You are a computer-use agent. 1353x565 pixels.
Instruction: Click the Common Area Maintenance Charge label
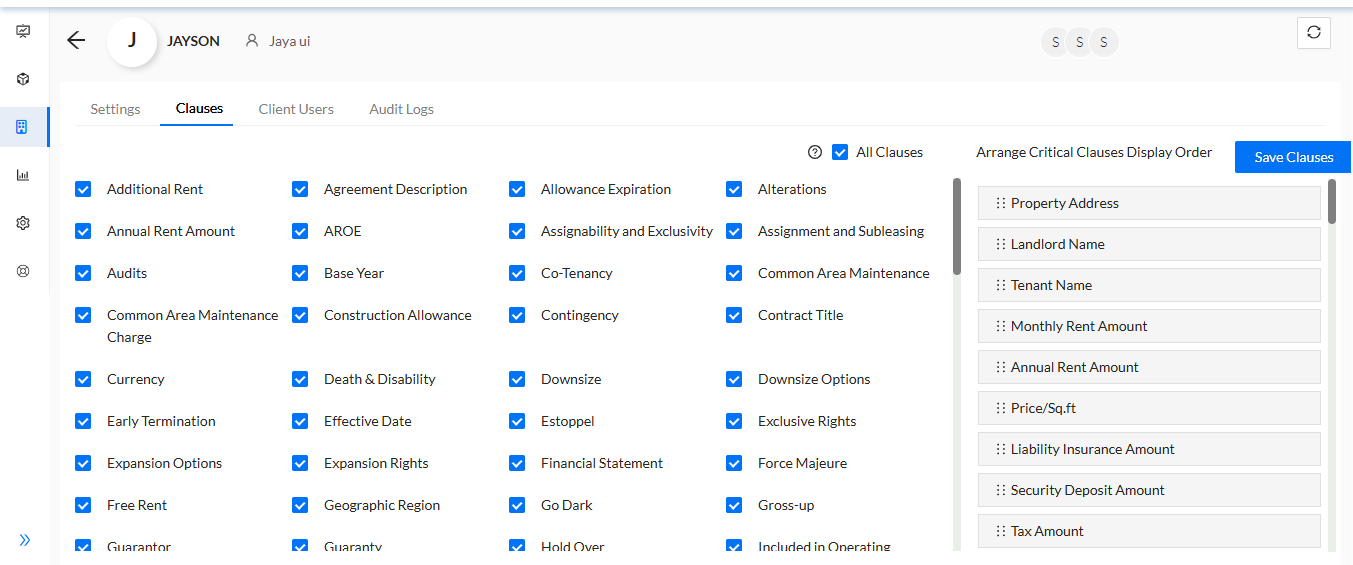(193, 326)
